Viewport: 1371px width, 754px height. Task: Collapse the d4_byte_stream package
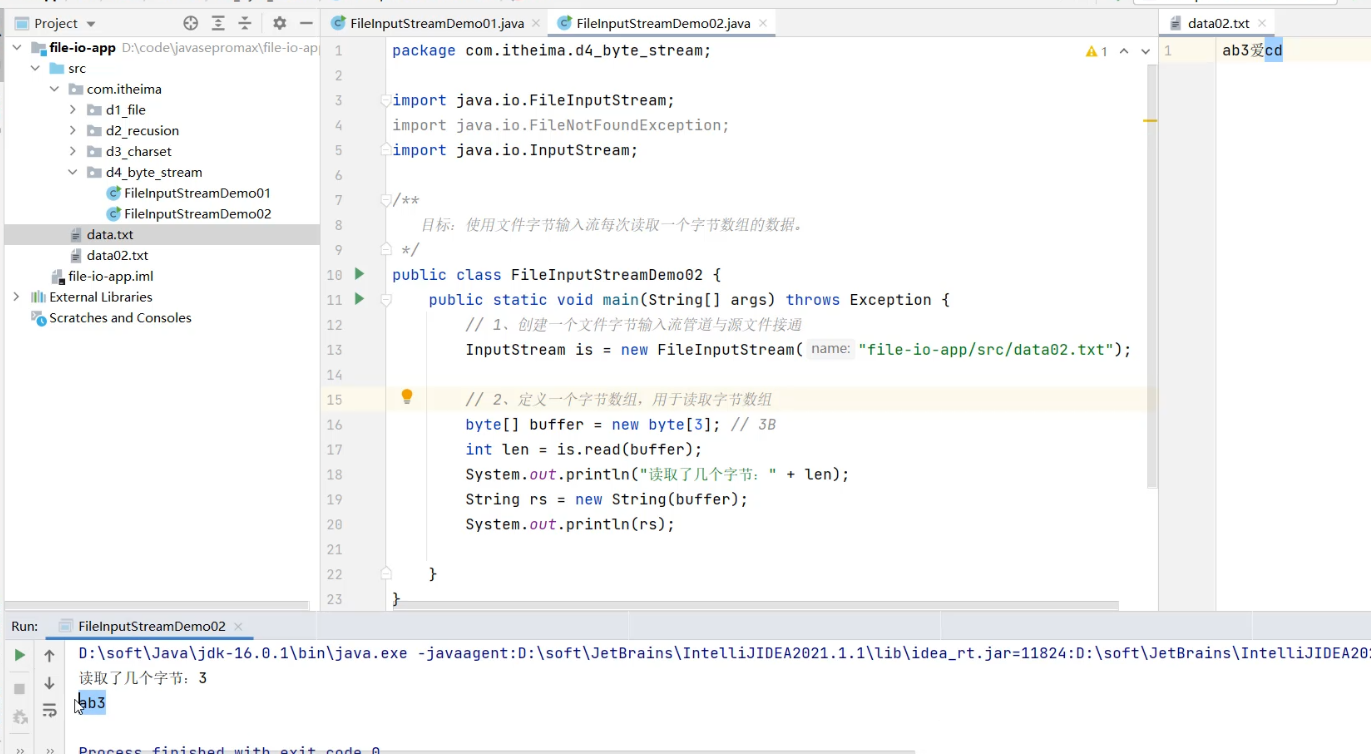(x=73, y=172)
